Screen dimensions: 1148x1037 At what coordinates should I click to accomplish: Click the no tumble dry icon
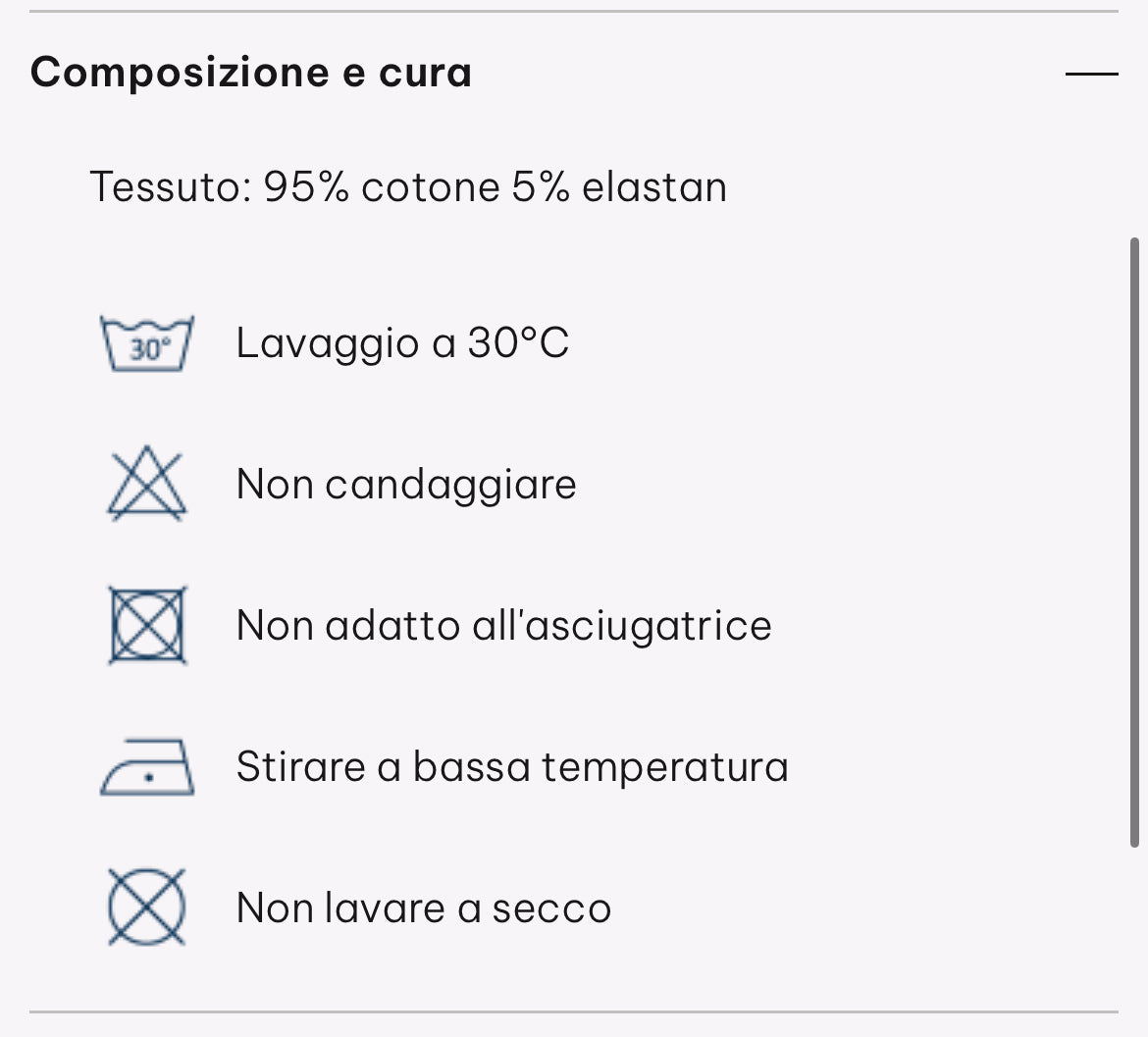click(x=147, y=625)
